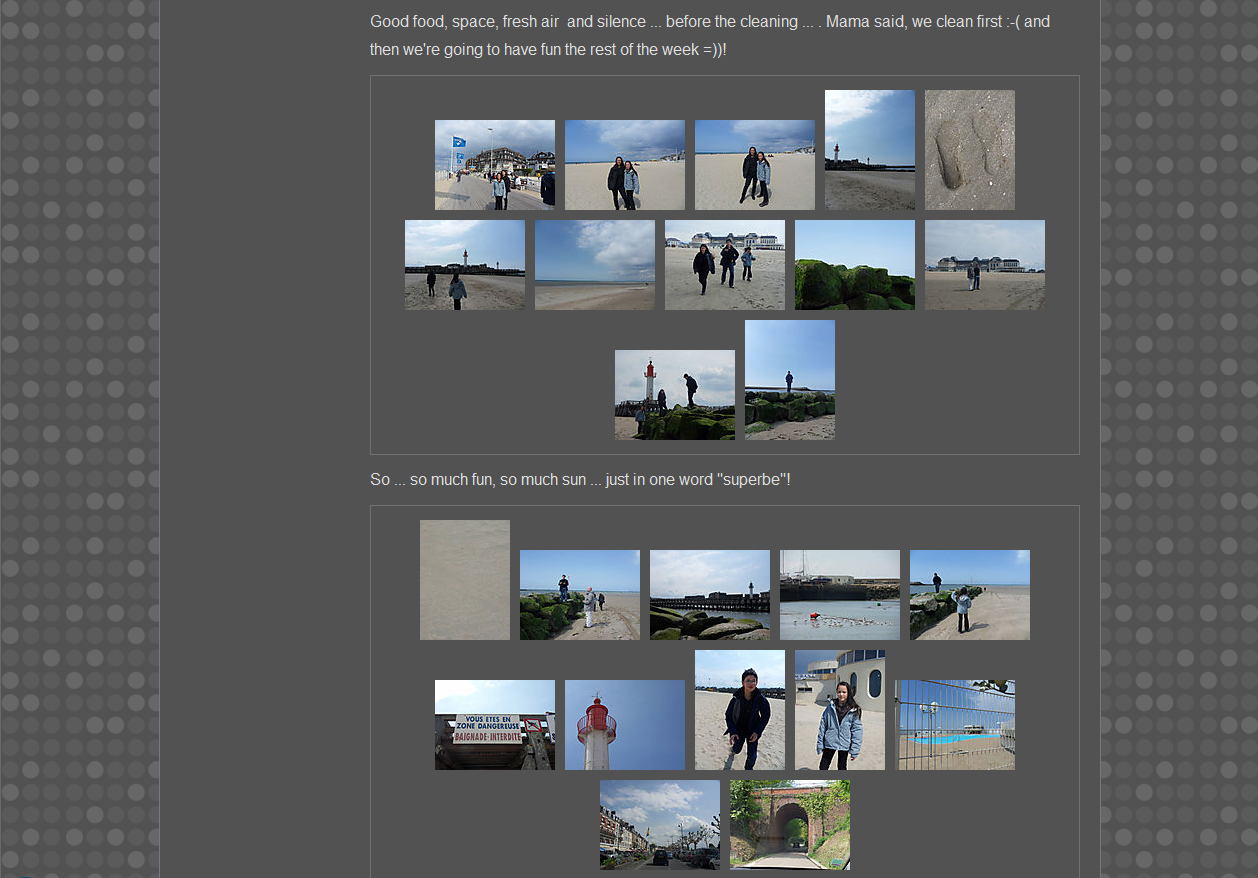Click the tall portrait lighthouse beach thumbnail
Screen dimensions: 1258x878
click(869, 150)
